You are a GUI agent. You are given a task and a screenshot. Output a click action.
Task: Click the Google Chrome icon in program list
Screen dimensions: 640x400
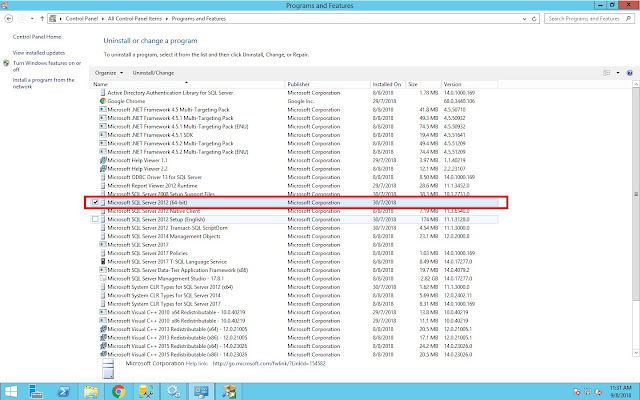click(x=103, y=101)
